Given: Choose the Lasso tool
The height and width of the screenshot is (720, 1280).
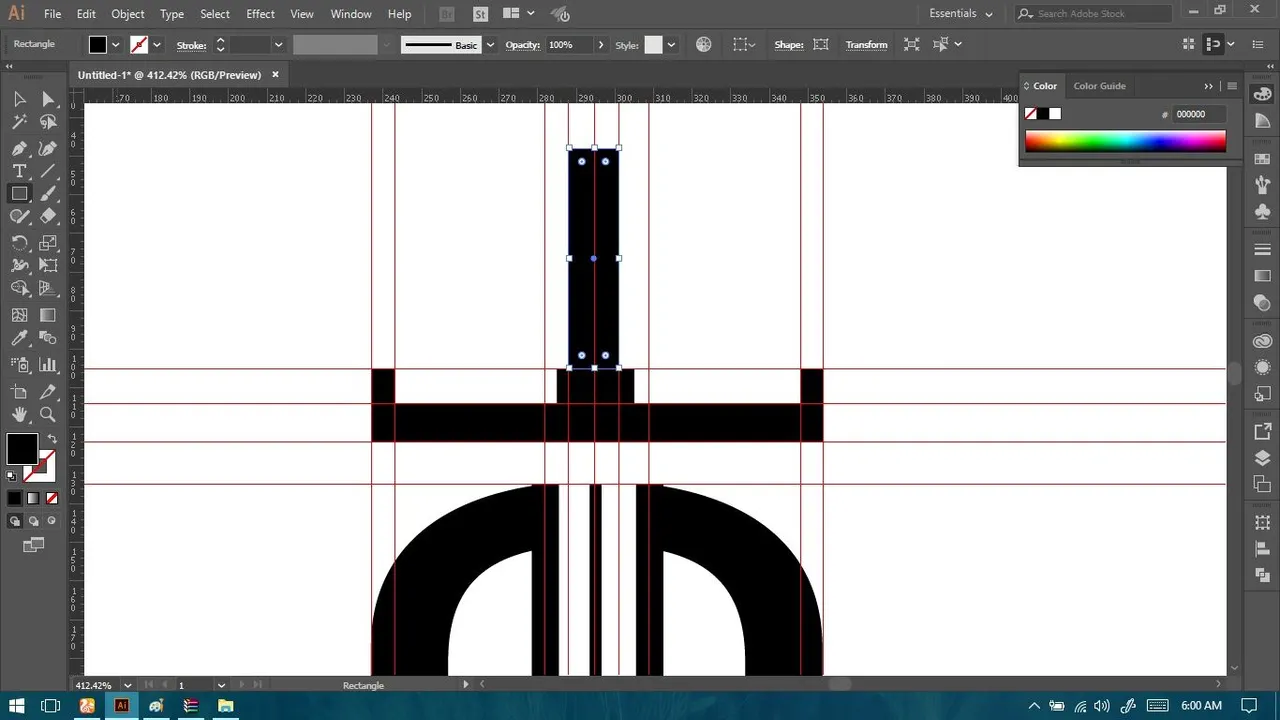Looking at the screenshot, I should point(48,122).
